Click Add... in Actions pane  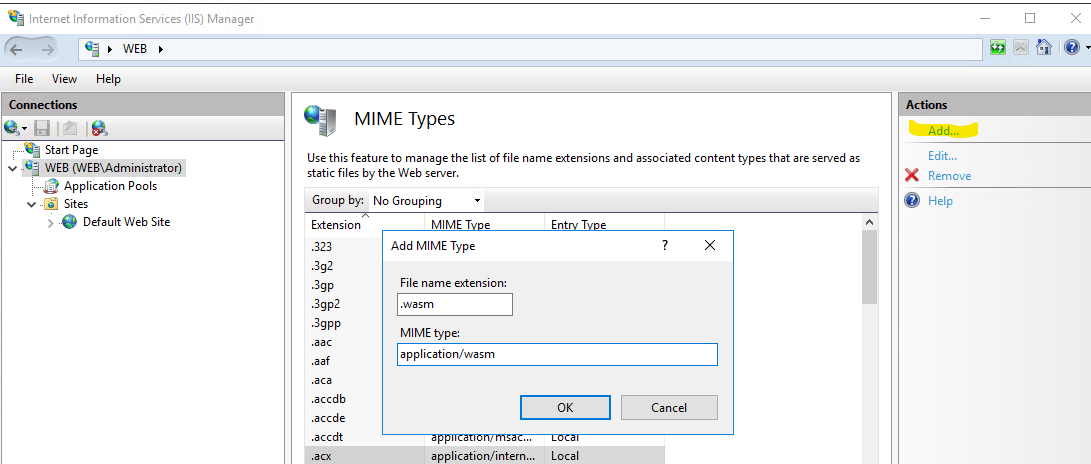click(x=943, y=130)
